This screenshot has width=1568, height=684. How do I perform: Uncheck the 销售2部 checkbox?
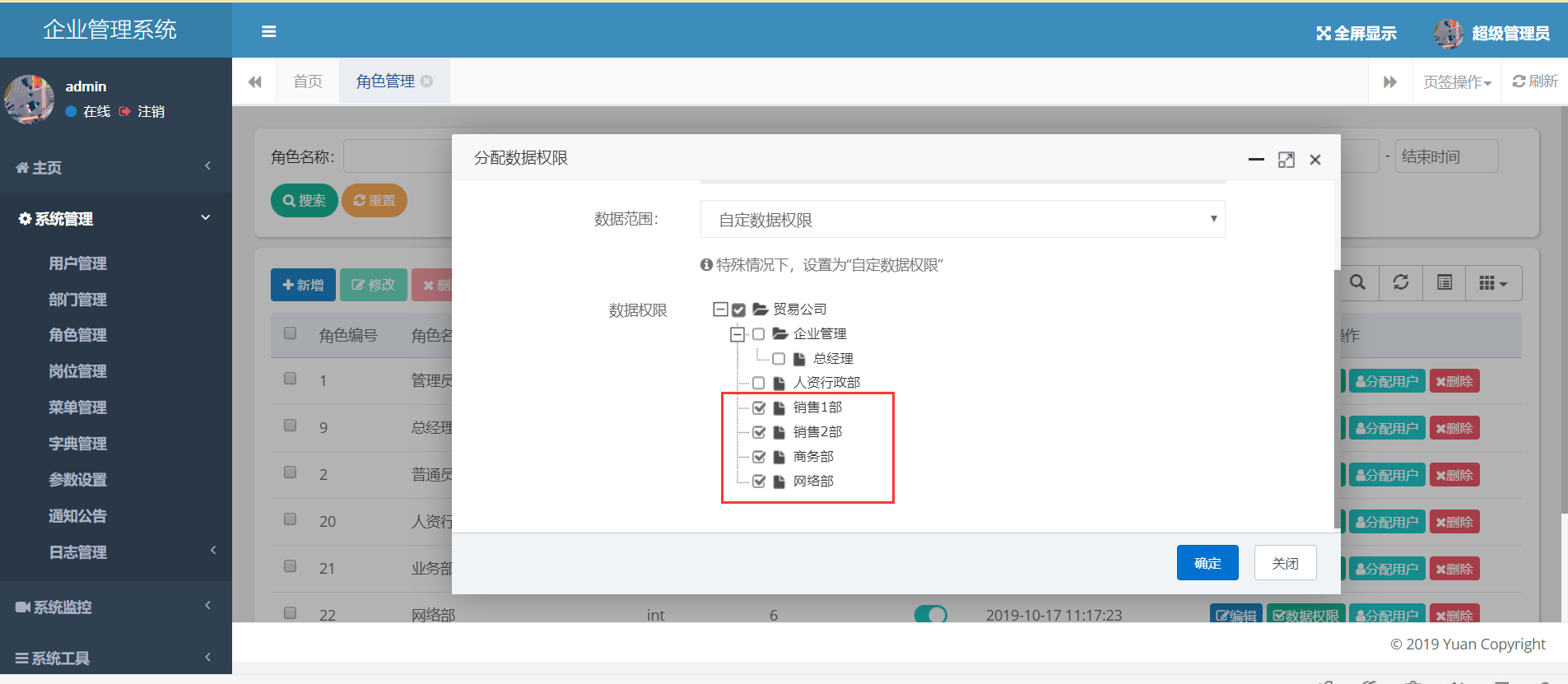(x=759, y=432)
